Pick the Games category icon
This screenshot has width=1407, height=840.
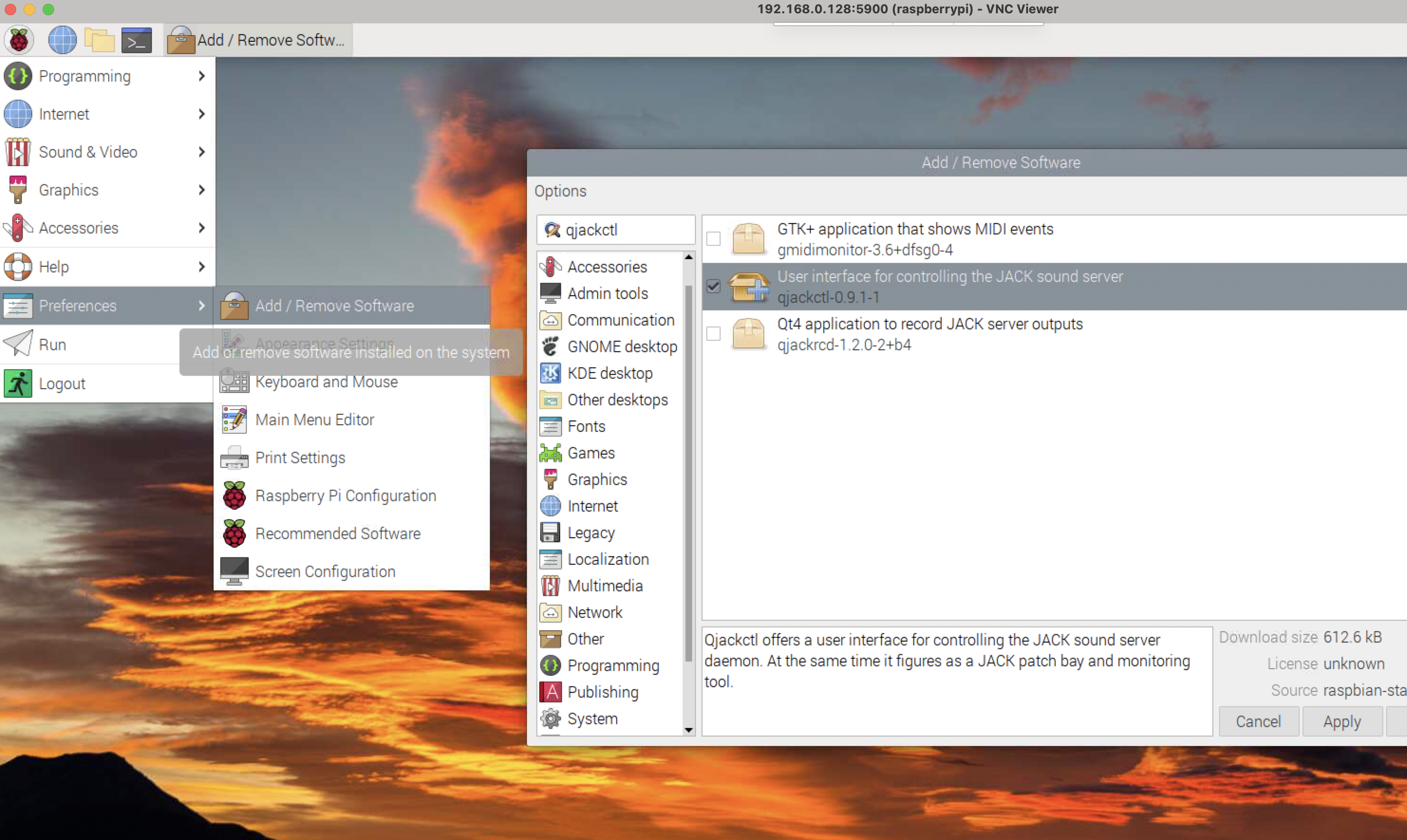tap(550, 453)
